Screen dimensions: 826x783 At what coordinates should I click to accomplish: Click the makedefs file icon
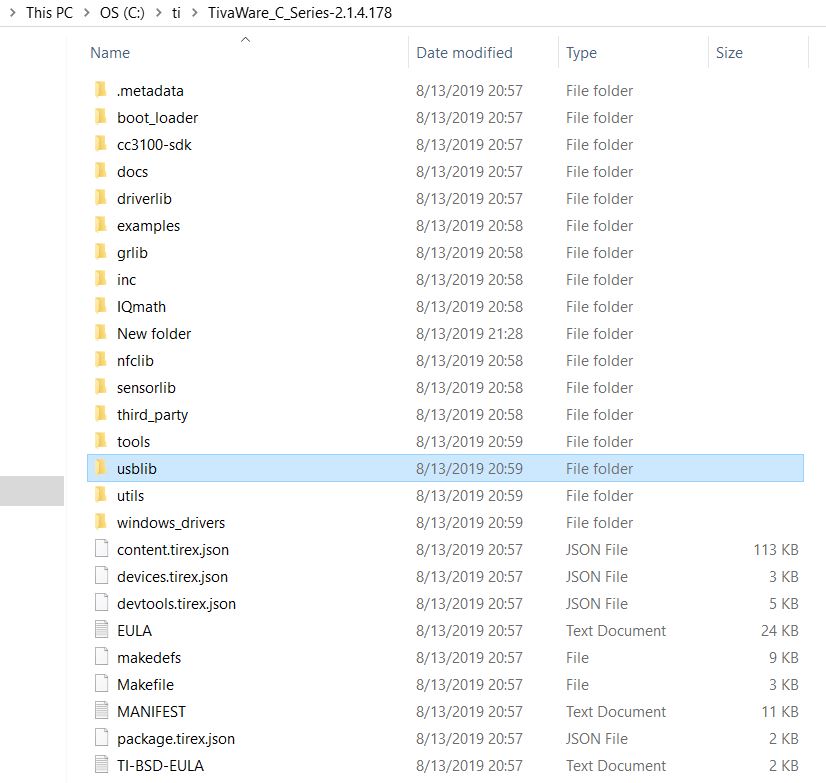click(x=101, y=657)
